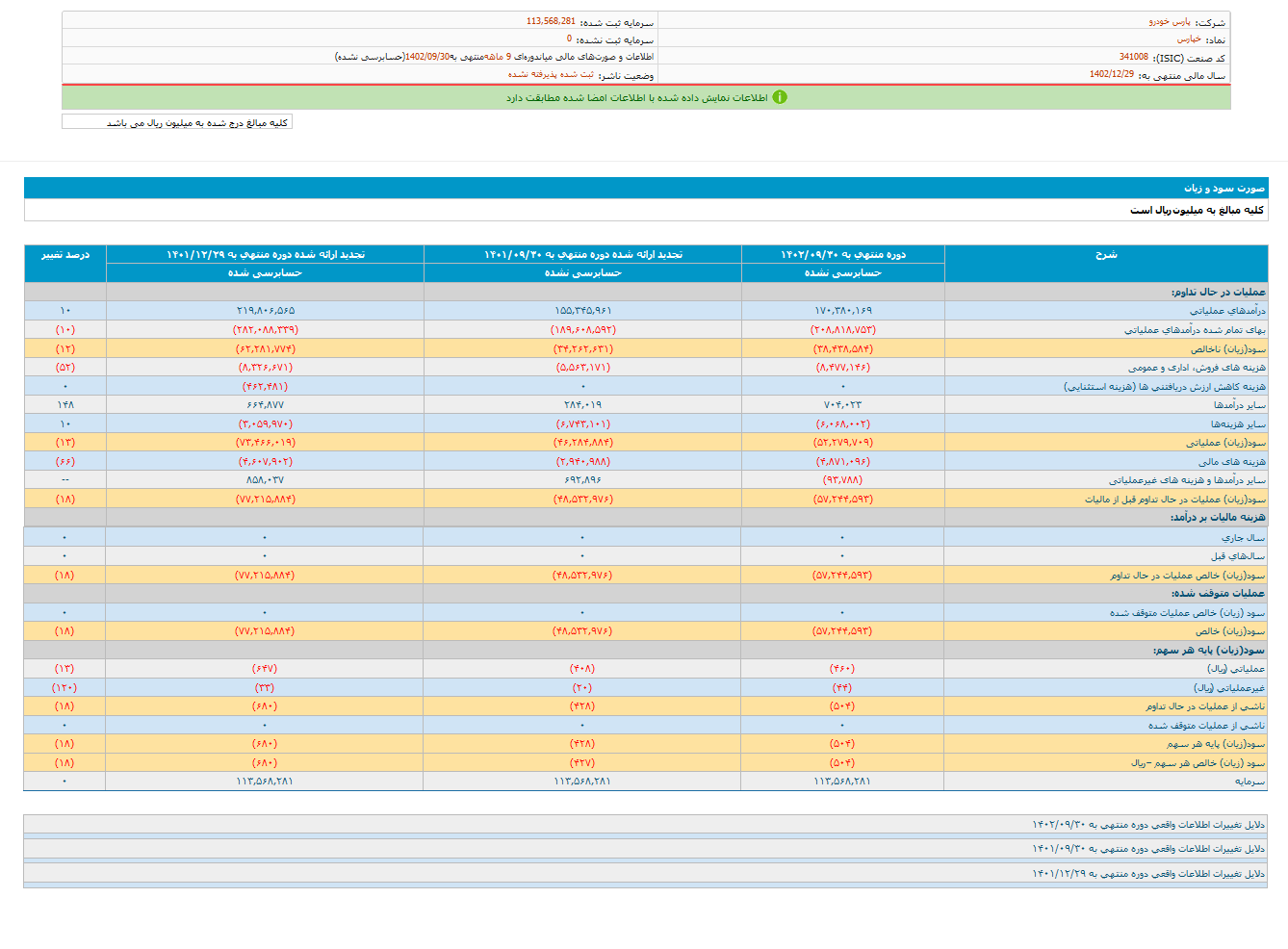Click the green info icon in the banner
Screen dimensions: 1288x949
[780, 97]
